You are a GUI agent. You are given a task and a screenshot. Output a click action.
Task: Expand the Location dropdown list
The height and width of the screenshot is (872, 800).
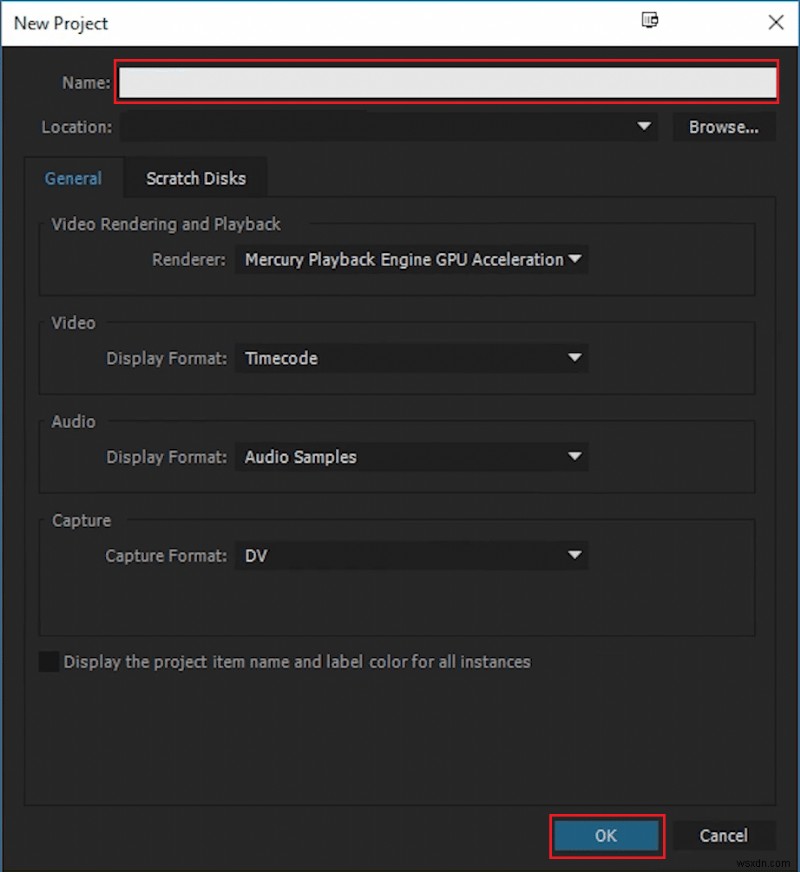click(x=645, y=127)
